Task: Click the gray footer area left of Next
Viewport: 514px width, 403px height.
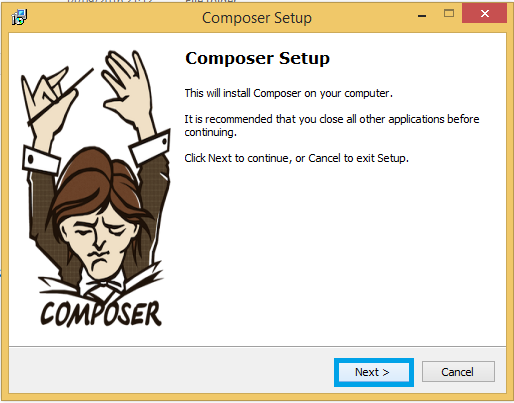Action: [x=171, y=370]
